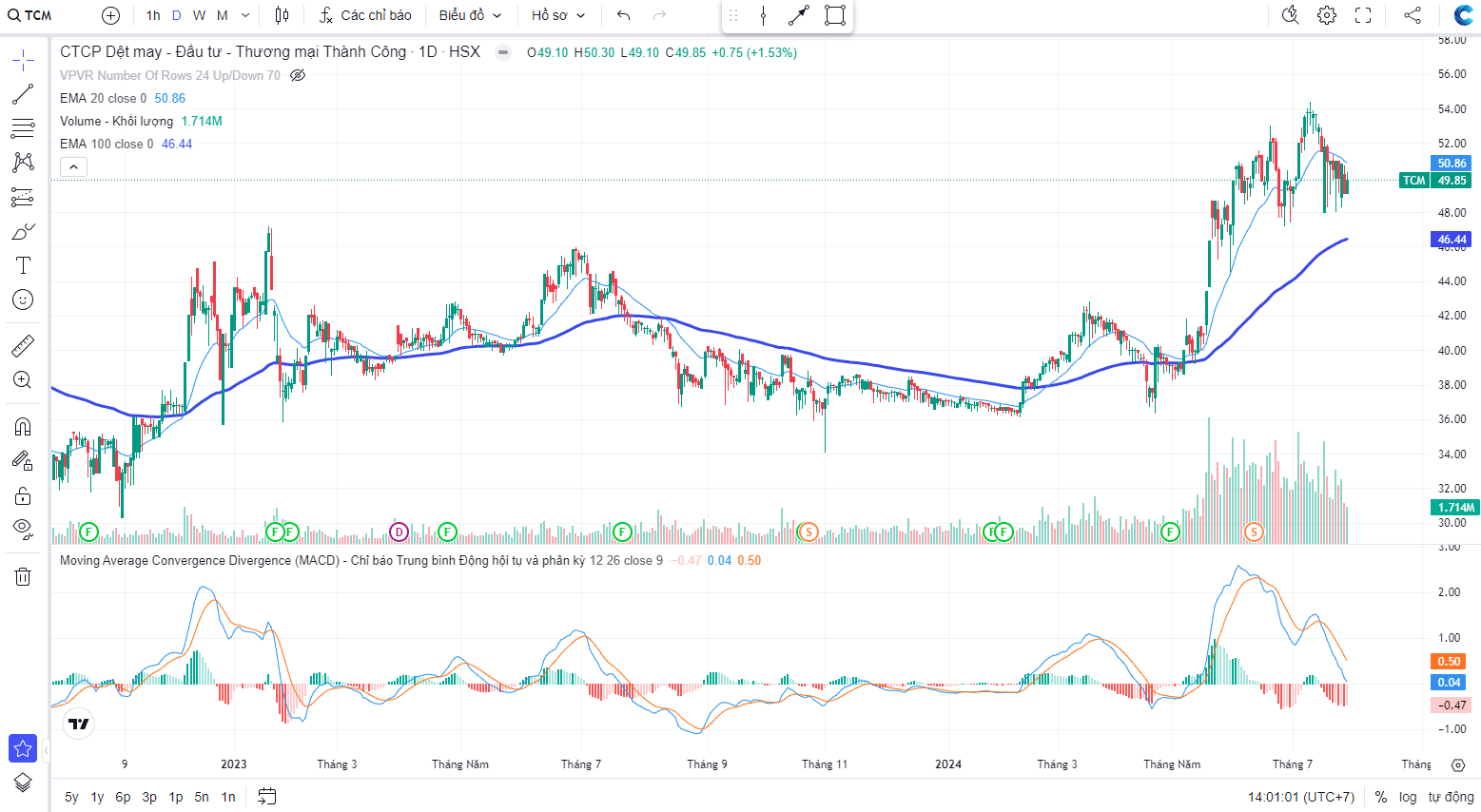Open the remove drawings trash icon

(x=23, y=576)
